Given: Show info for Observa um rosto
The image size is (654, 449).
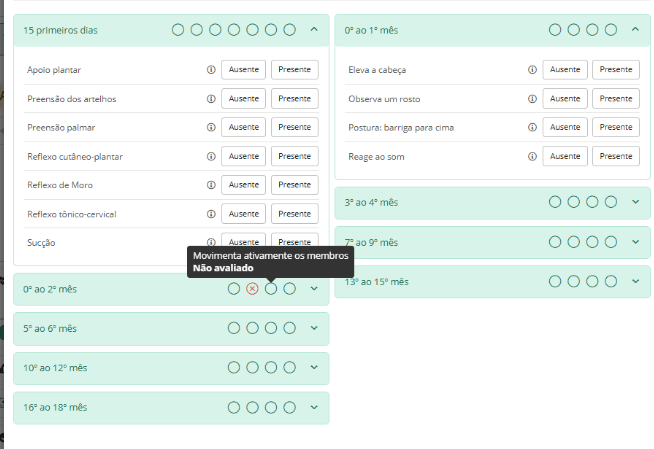Looking at the screenshot, I should tap(532, 99).
